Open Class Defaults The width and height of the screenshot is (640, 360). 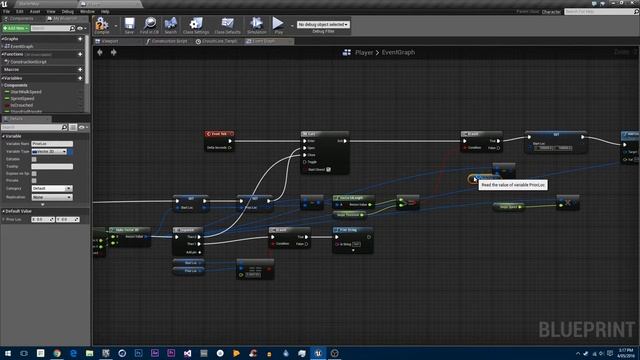click(227, 25)
